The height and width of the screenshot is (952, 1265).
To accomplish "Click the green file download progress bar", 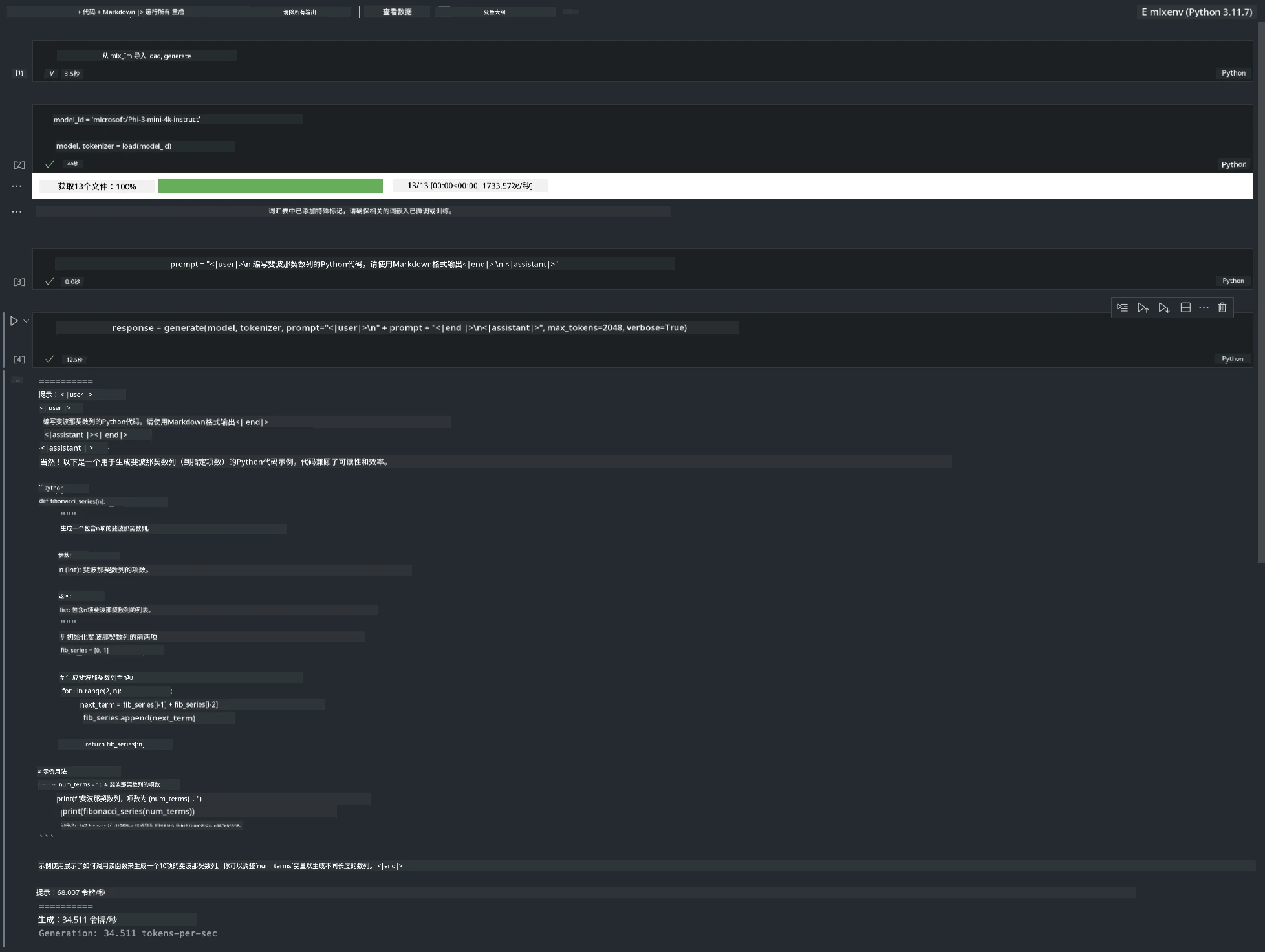I will click(x=270, y=186).
